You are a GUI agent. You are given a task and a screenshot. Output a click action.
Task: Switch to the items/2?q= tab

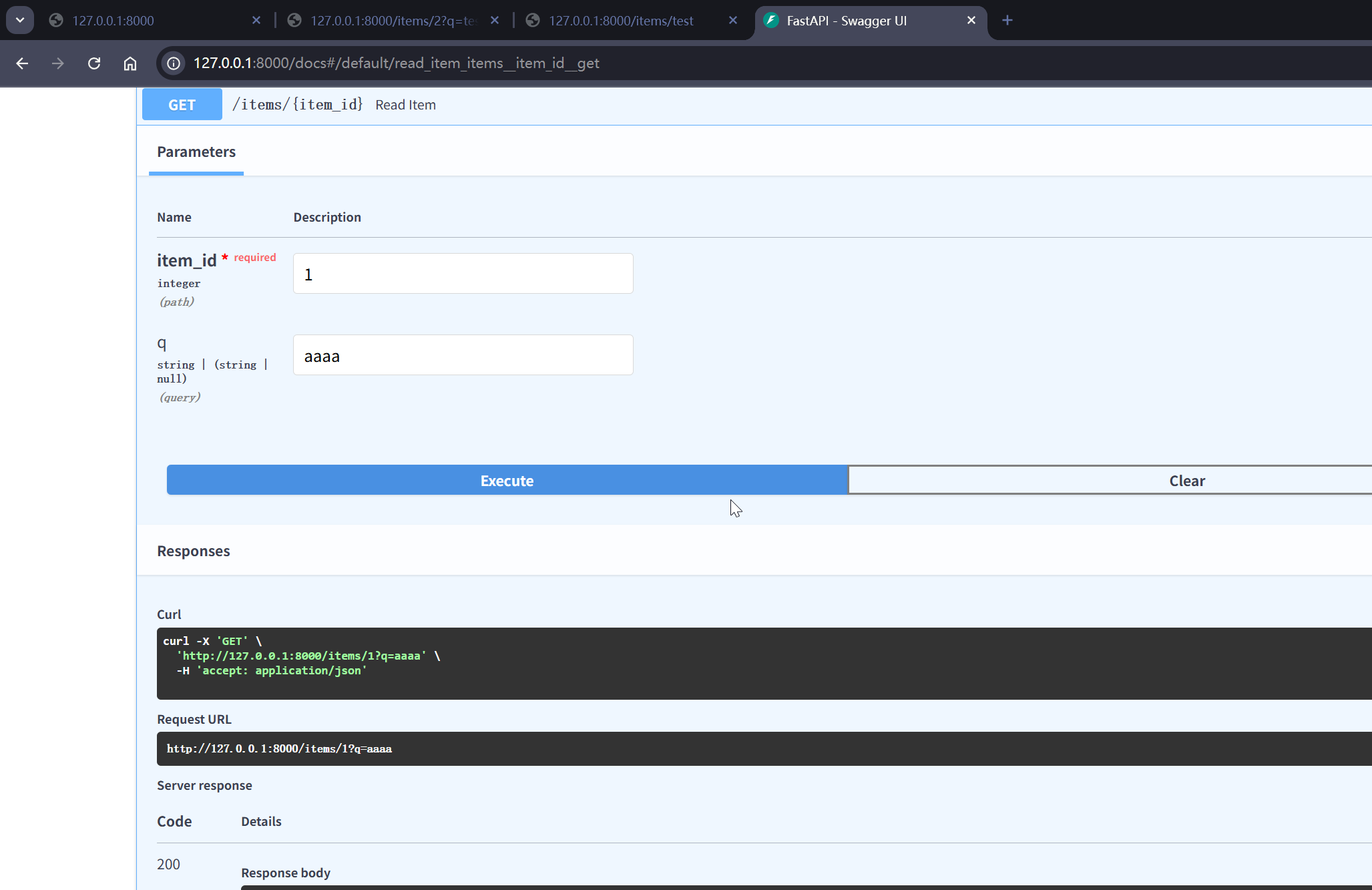[393, 21]
